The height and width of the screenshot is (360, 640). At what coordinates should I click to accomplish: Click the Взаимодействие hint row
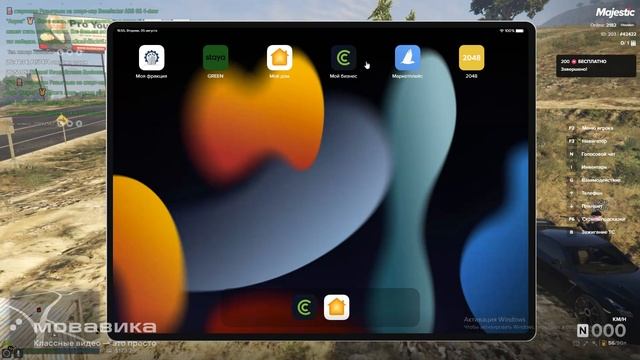594,180
